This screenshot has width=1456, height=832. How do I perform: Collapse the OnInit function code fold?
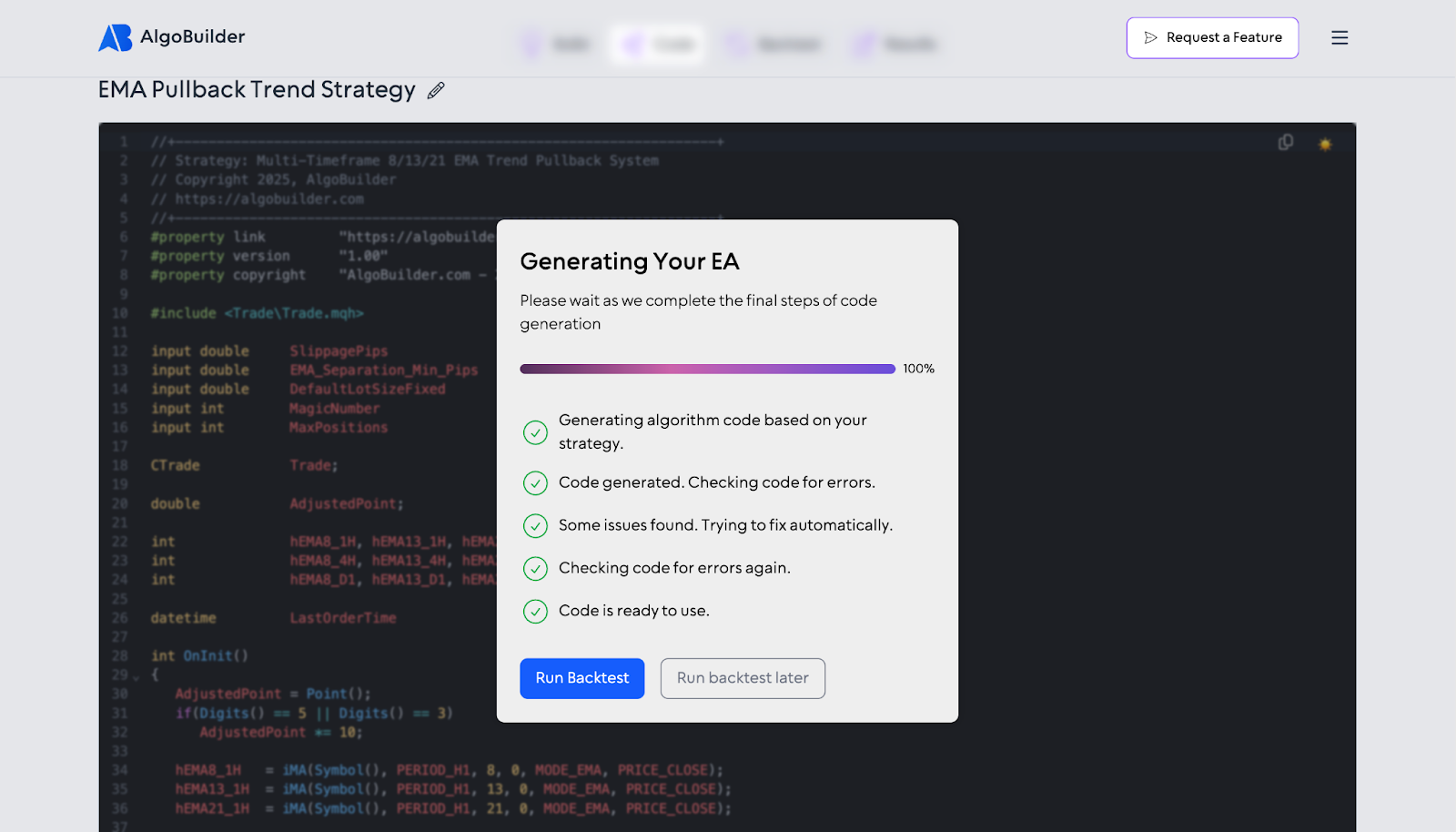point(135,676)
